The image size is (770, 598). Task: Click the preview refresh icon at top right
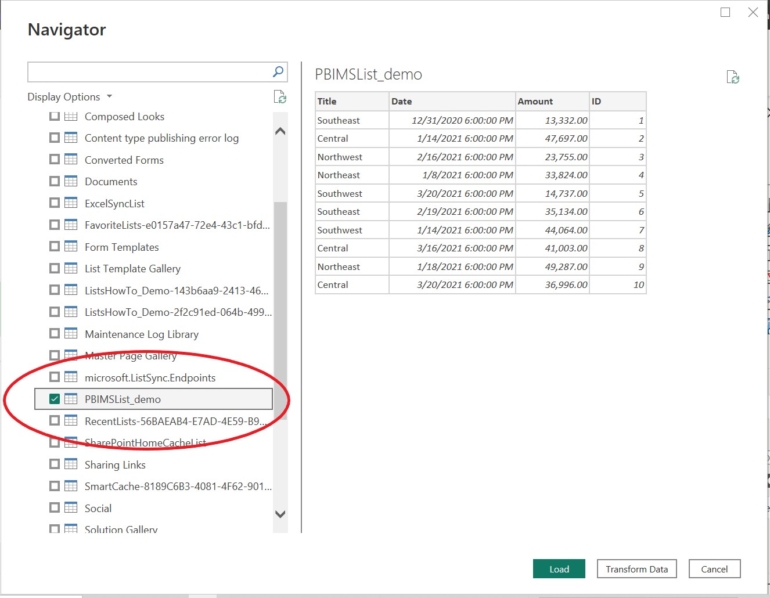click(733, 77)
